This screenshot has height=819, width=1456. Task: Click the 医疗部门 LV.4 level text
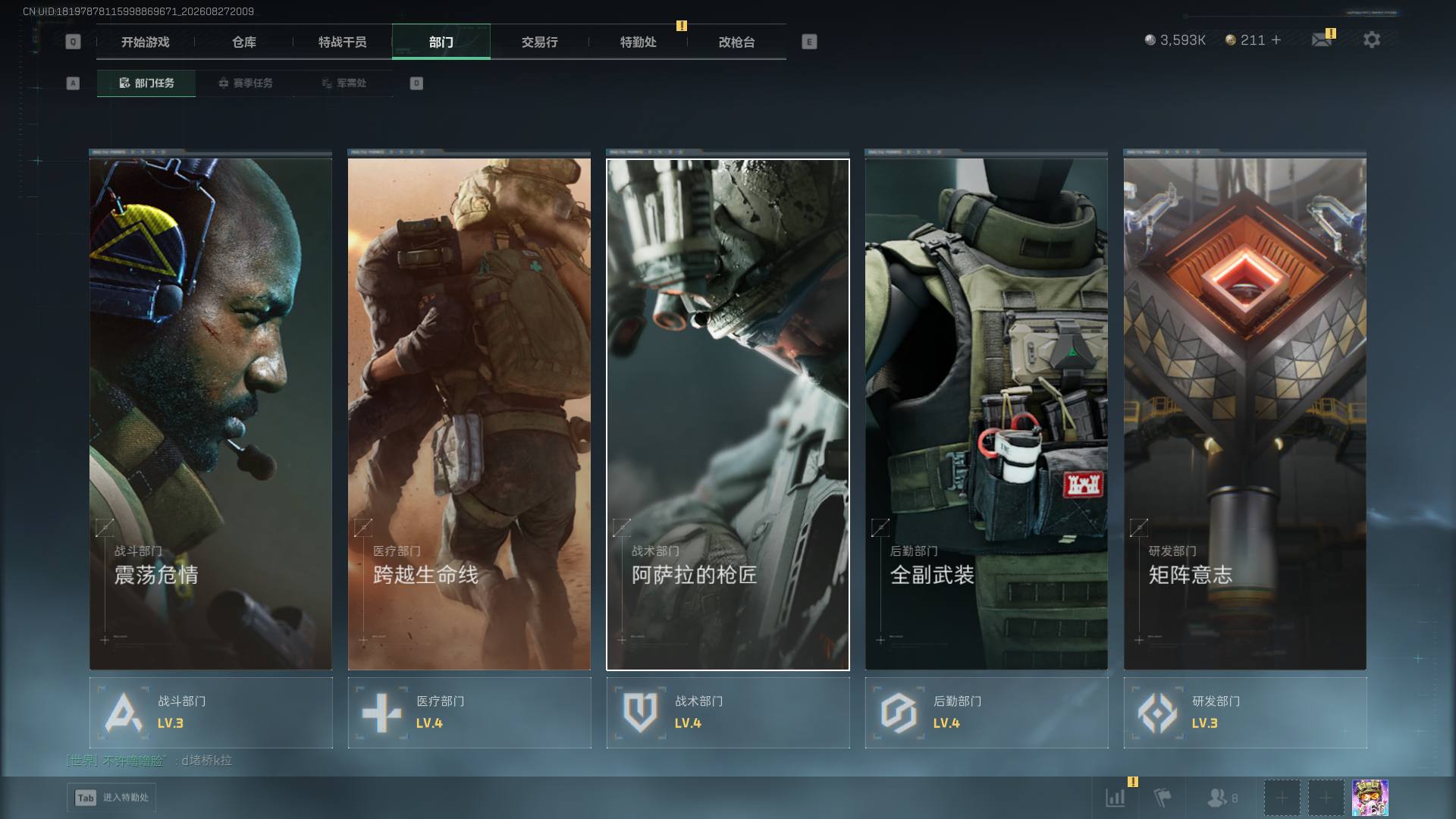click(x=429, y=723)
